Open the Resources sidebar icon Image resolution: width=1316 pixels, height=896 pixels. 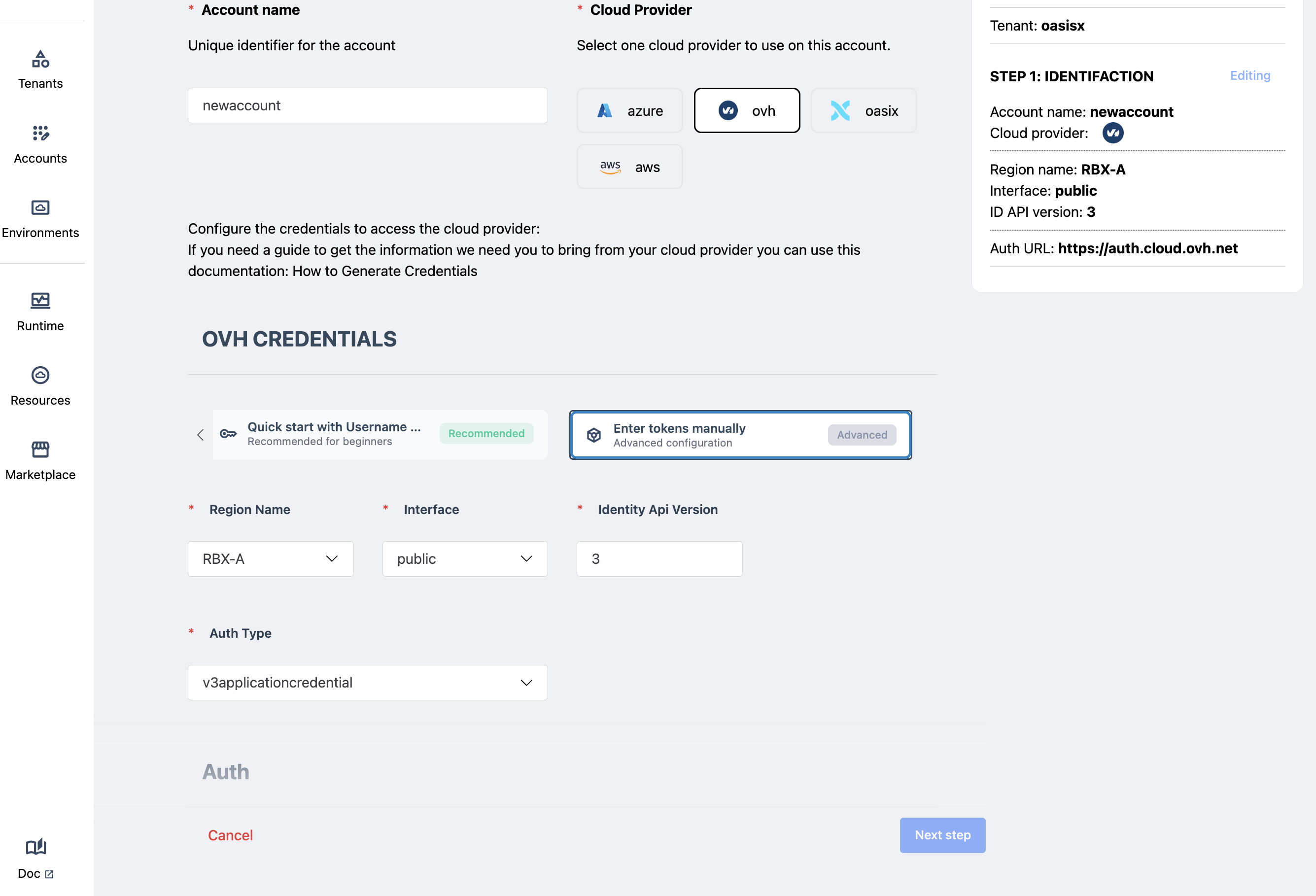click(40, 375)
